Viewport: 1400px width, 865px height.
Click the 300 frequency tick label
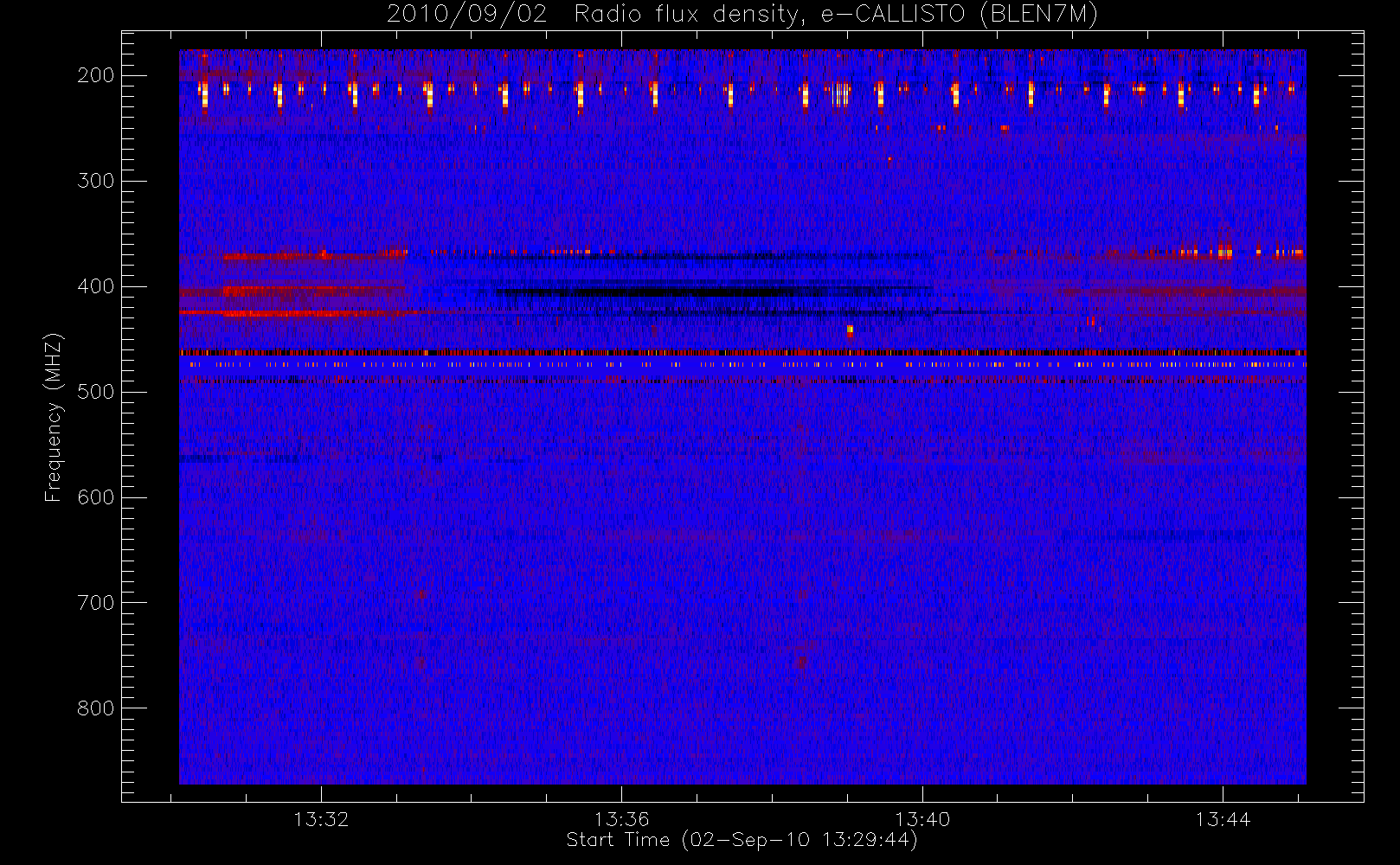coord(95,181)
